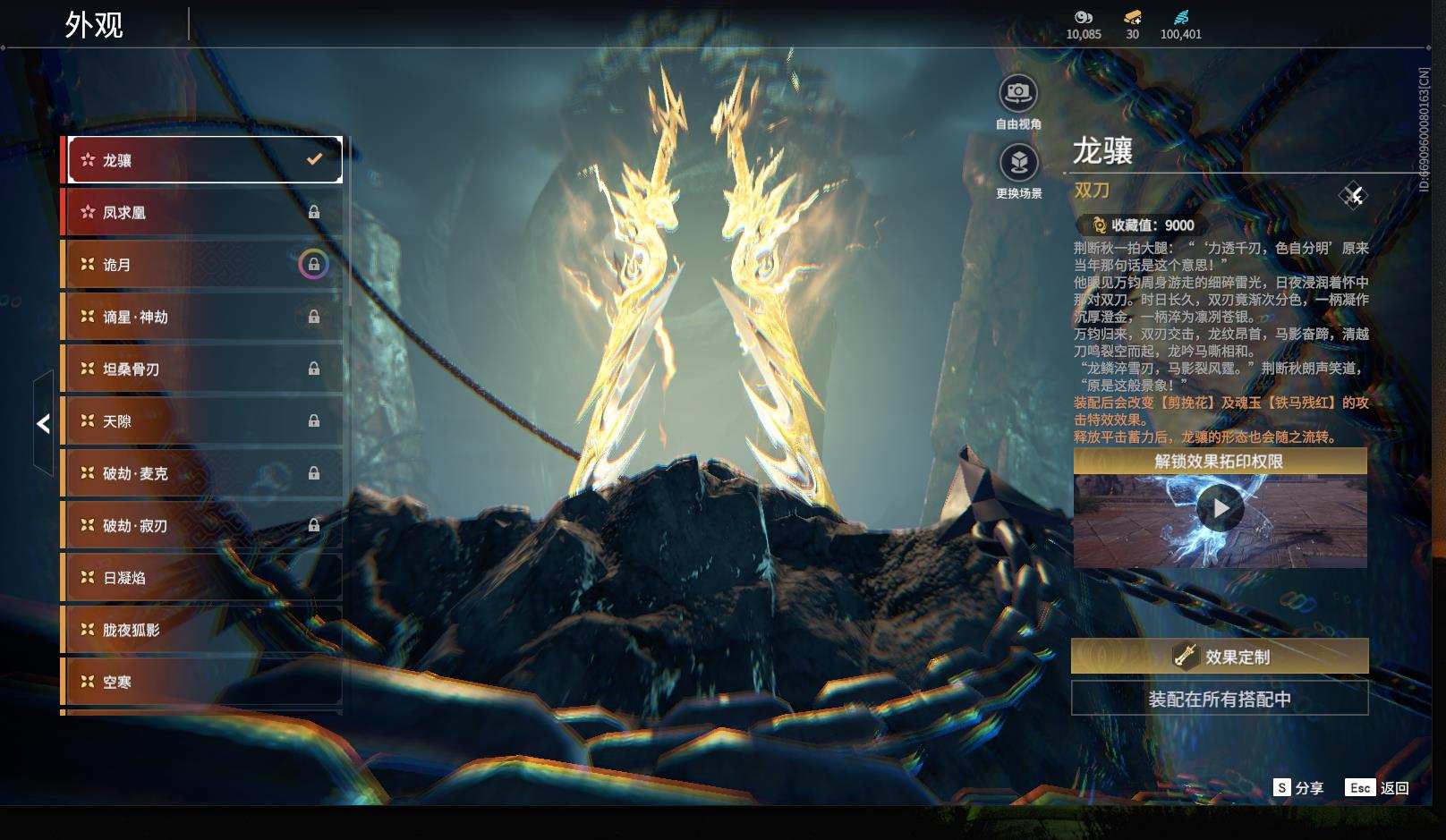Screen dimensions: 1446x840
Task: Click the circled lock icon on 诡月
Action: 314,264
